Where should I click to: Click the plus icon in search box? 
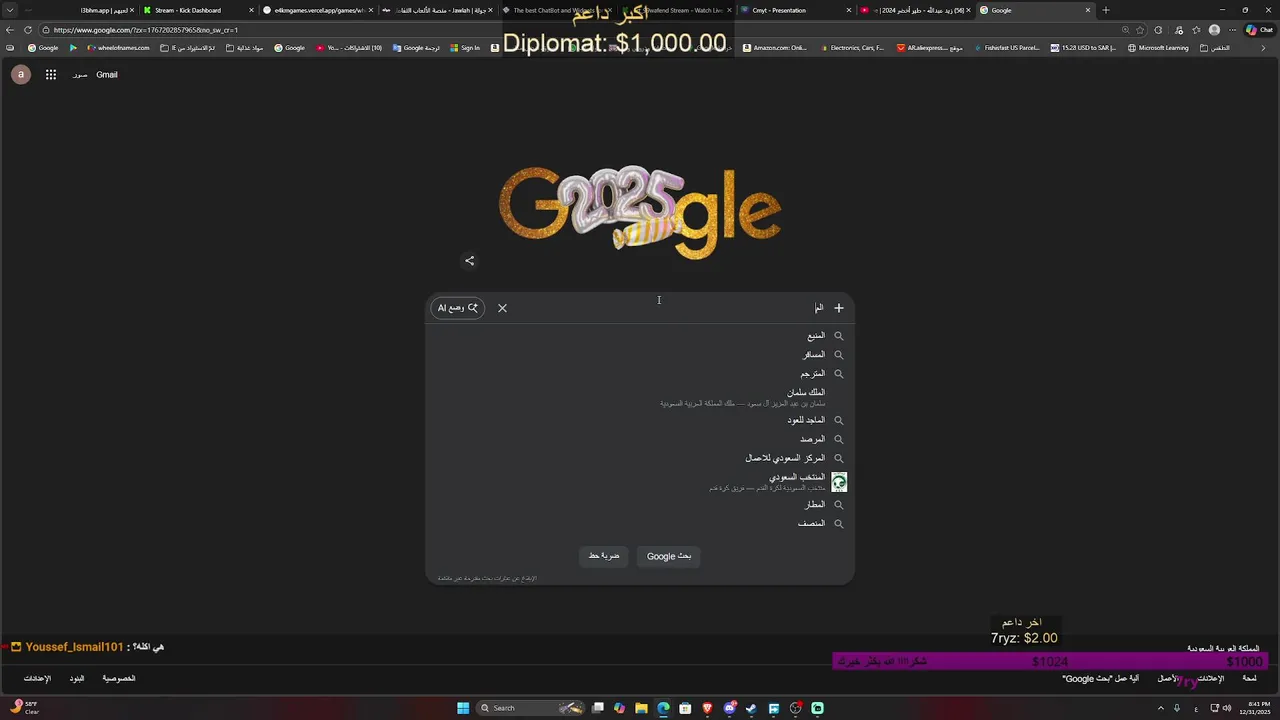pyautogui.click(x=839, y=308)
